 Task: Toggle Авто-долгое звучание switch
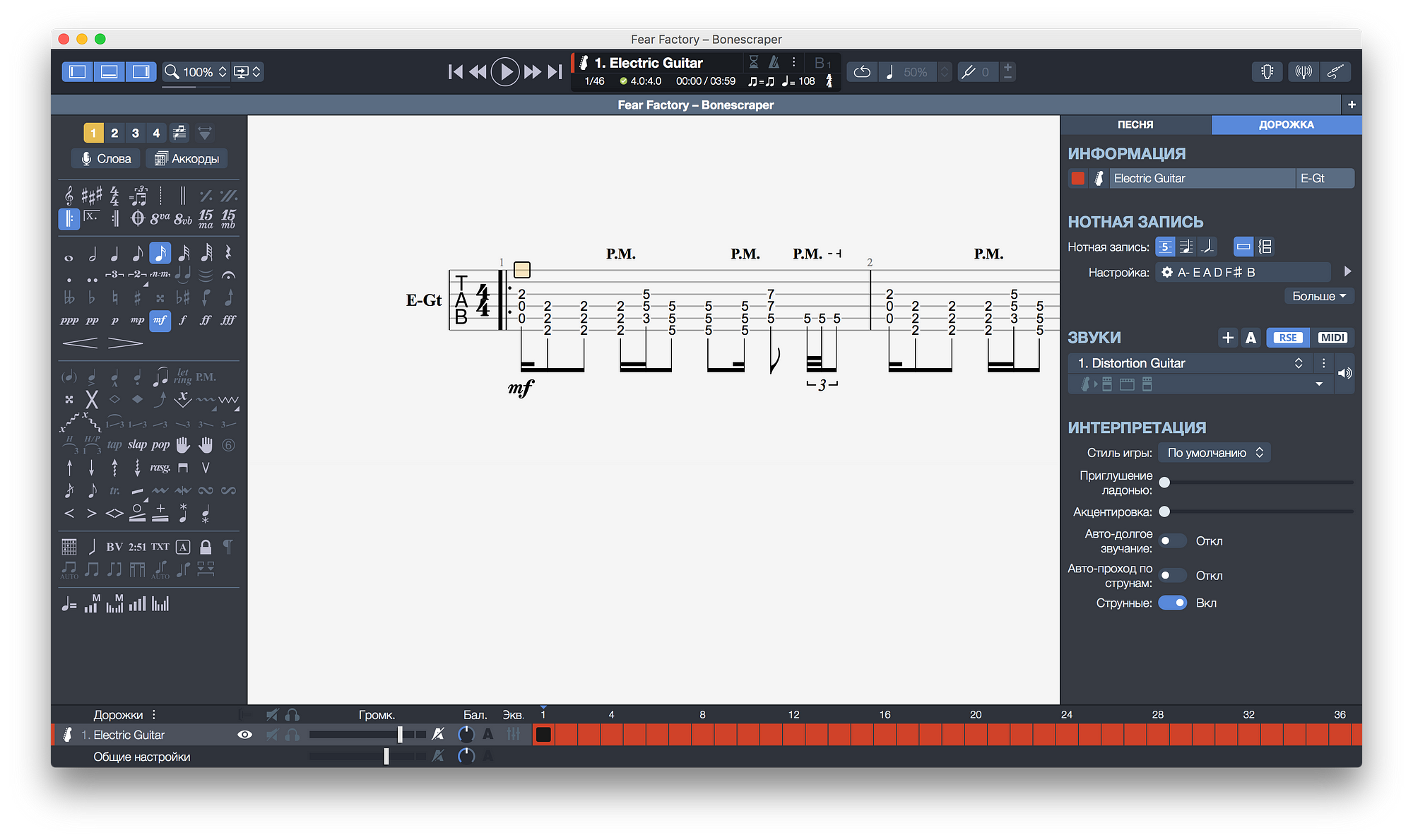(x=1173, y=541)
